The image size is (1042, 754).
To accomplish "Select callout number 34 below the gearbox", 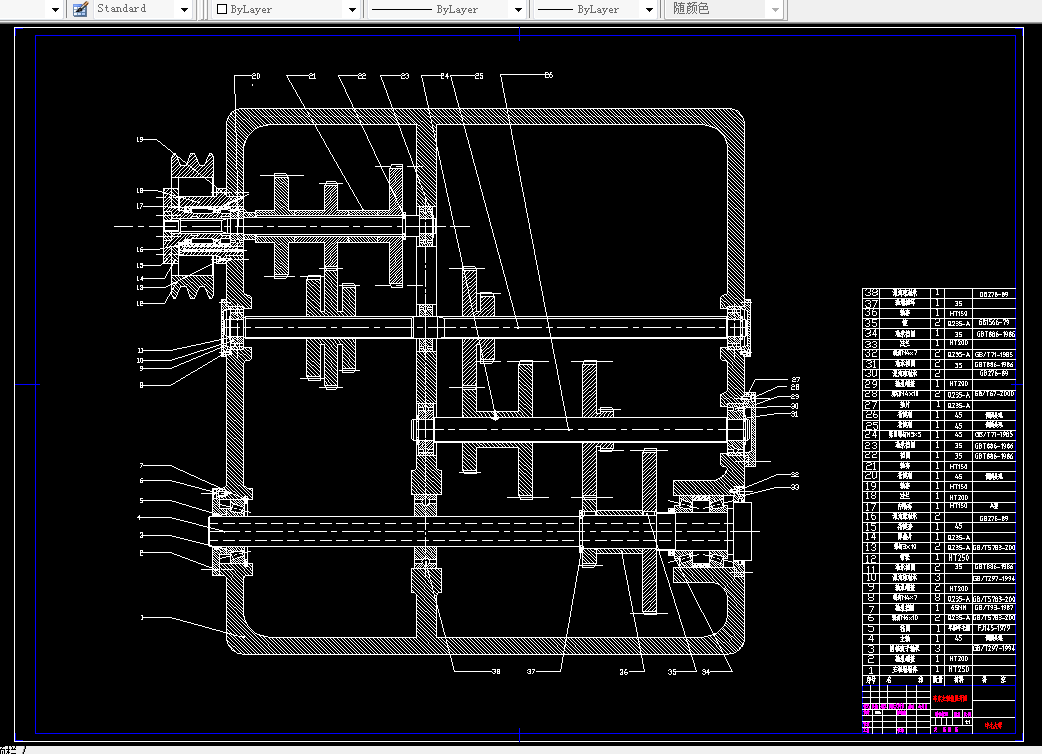I will [706, 672].
